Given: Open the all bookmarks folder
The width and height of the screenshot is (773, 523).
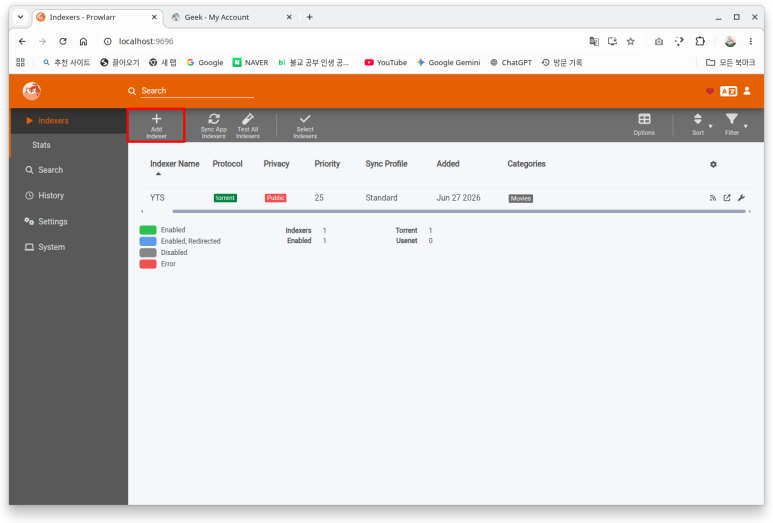Looking at the screenshot, I should click(730, 63).
